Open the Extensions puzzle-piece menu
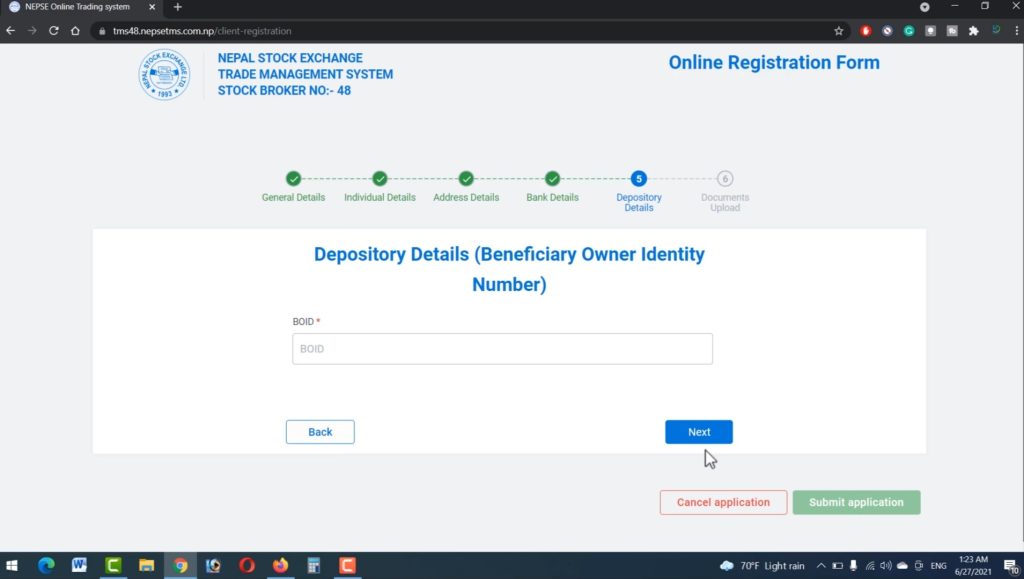 974,31
